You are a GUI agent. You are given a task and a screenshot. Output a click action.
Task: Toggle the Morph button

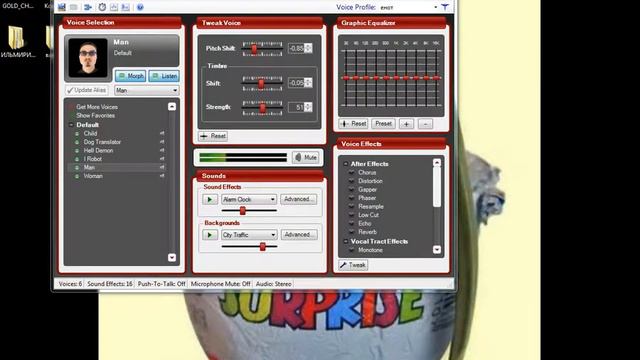click(131, 76)
